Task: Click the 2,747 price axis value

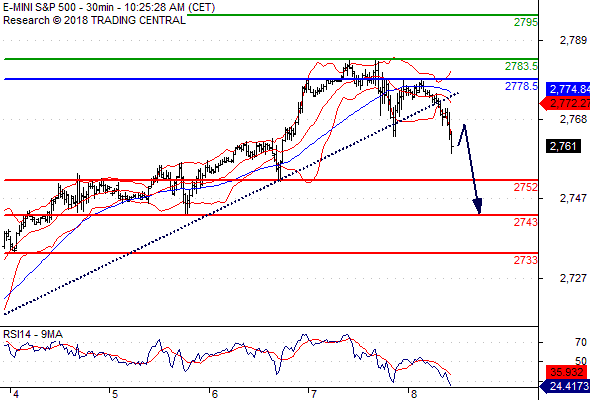Action: tap(573, 198)
